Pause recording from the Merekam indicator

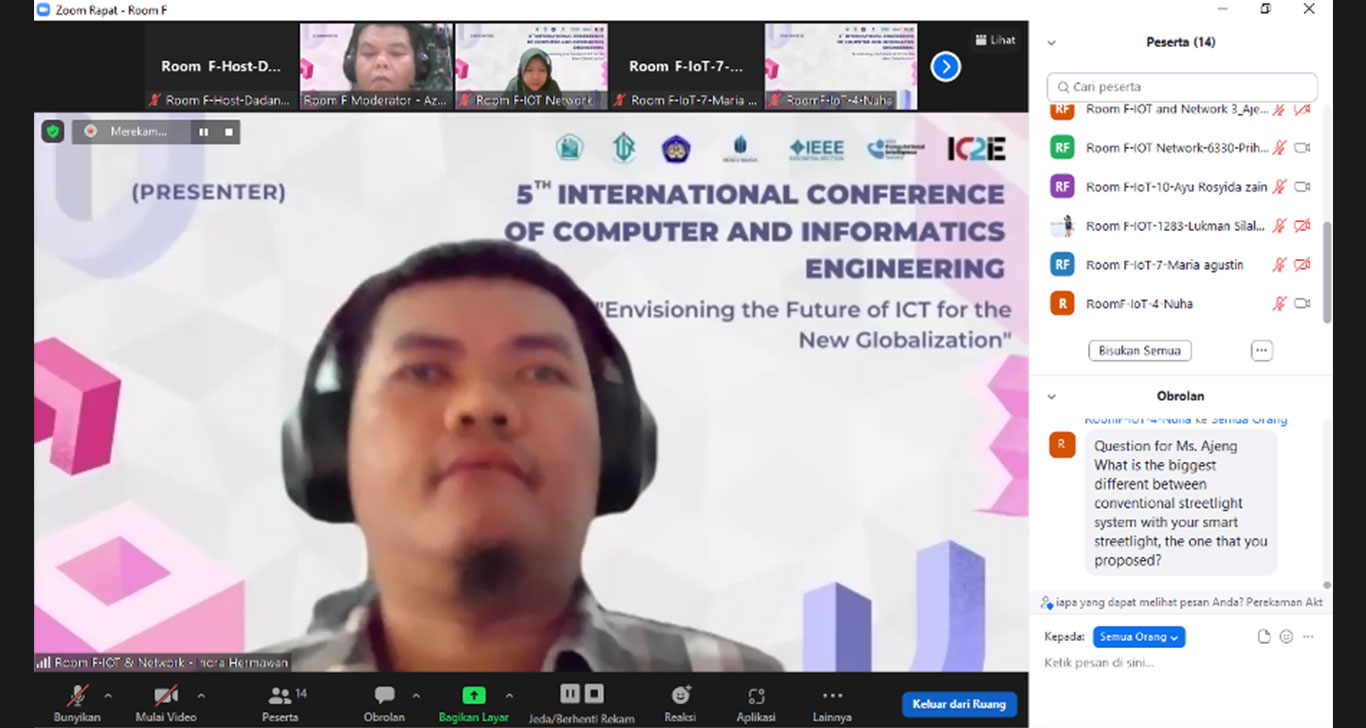[204, 132]
